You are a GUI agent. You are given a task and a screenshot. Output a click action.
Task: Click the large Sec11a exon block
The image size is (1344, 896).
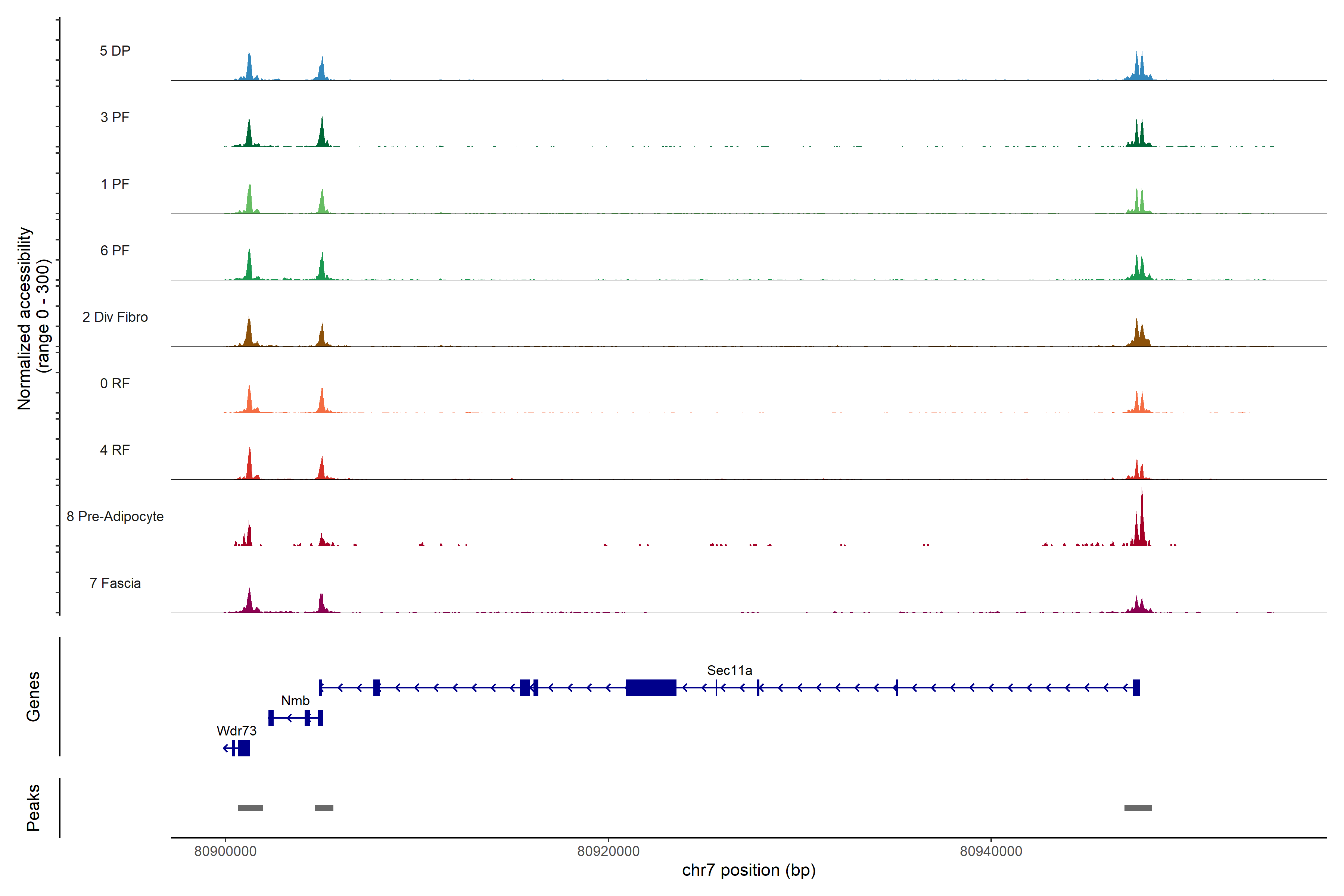(x=650, y=687)
